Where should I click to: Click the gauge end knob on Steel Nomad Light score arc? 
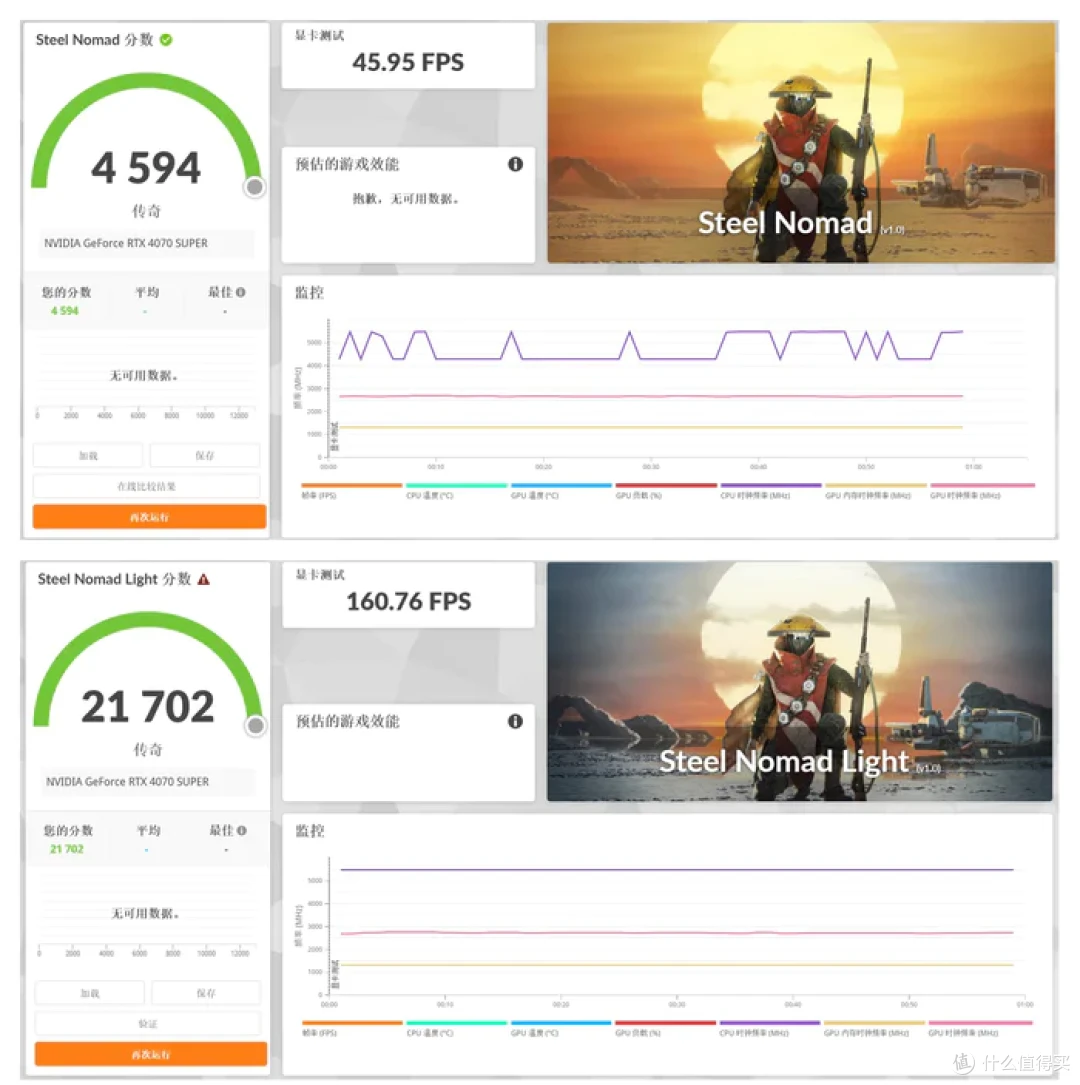pos(256,725)
